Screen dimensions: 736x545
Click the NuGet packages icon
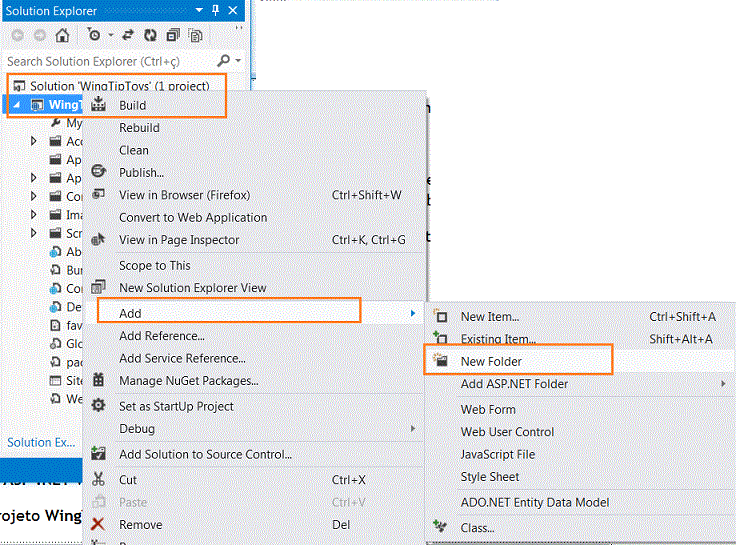pyautogui.click(x=98, y=379)
